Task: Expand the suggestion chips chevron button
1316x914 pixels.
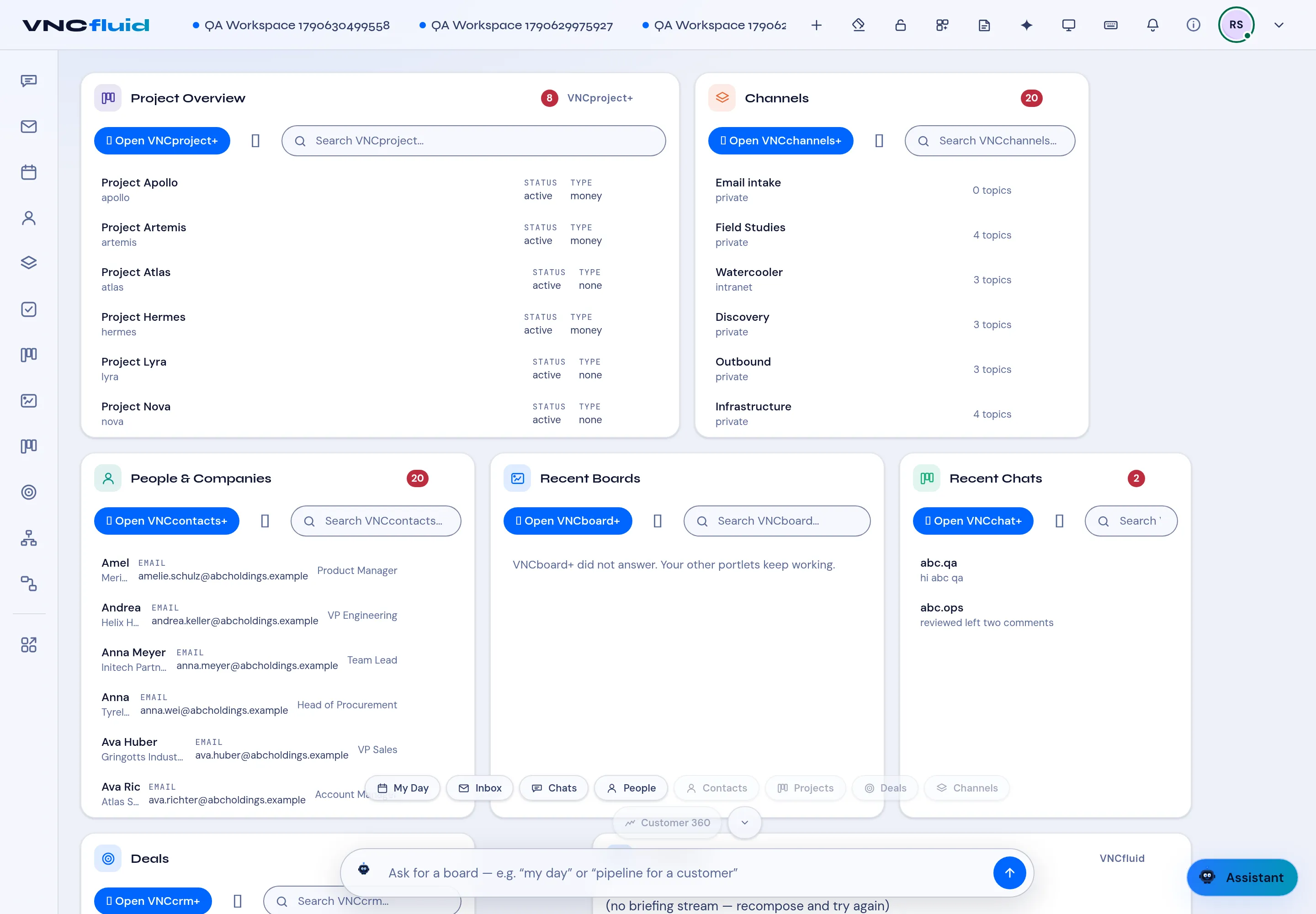Action: click(744, 823)
